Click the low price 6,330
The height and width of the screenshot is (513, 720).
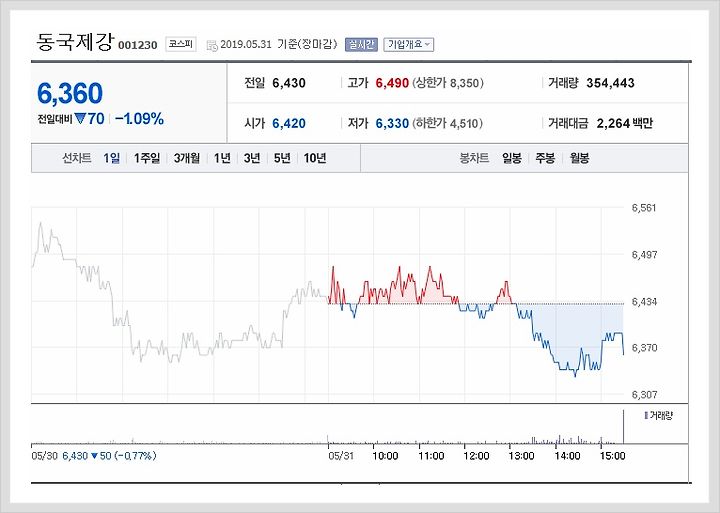(392, 124)
